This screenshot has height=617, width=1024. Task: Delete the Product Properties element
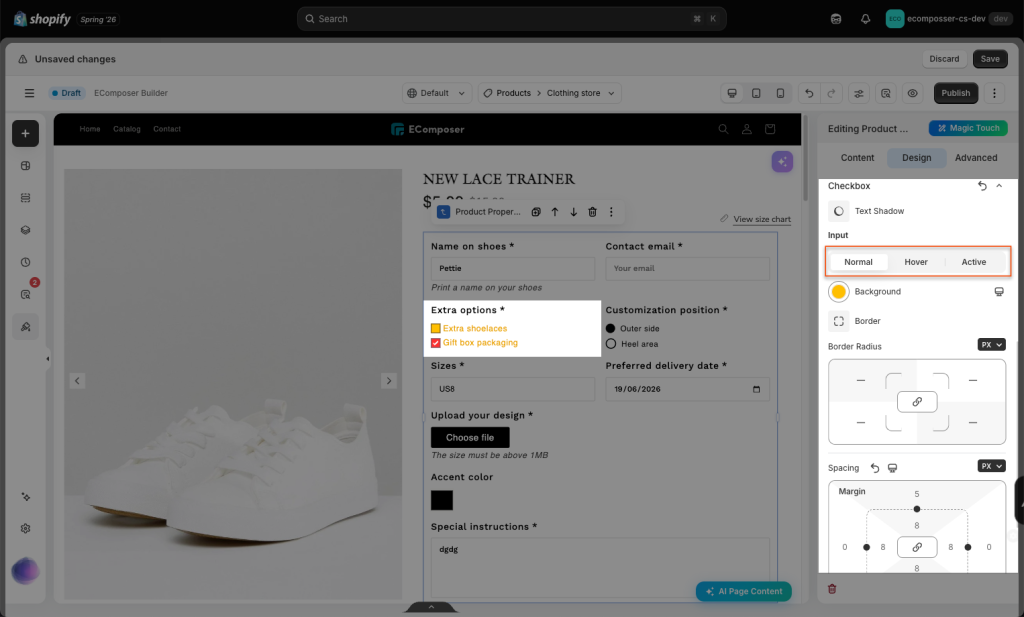(592, 212)
